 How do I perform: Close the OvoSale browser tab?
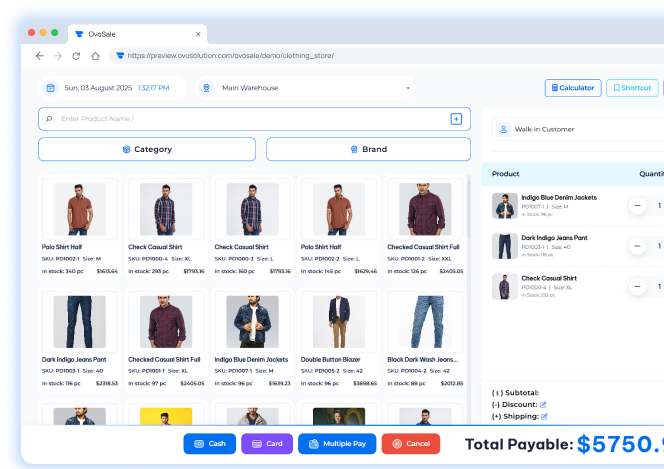(x=194, y=33)
